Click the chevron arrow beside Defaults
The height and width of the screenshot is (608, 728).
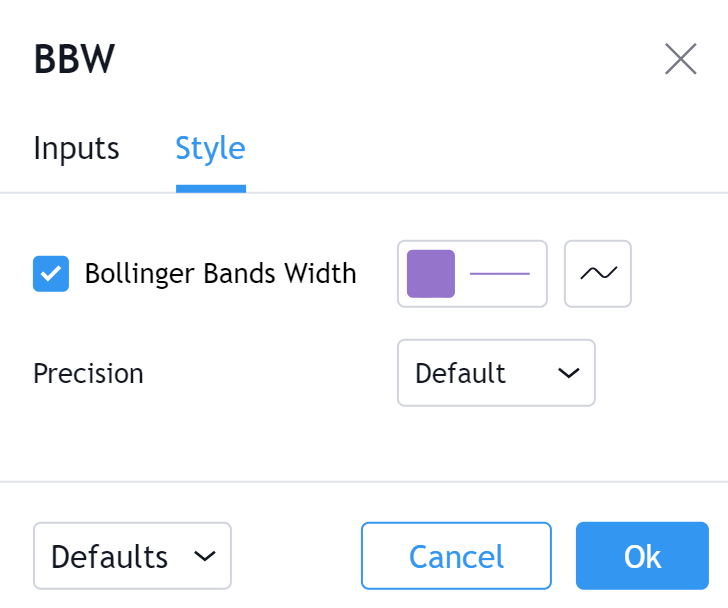click(x=204, y=556)
